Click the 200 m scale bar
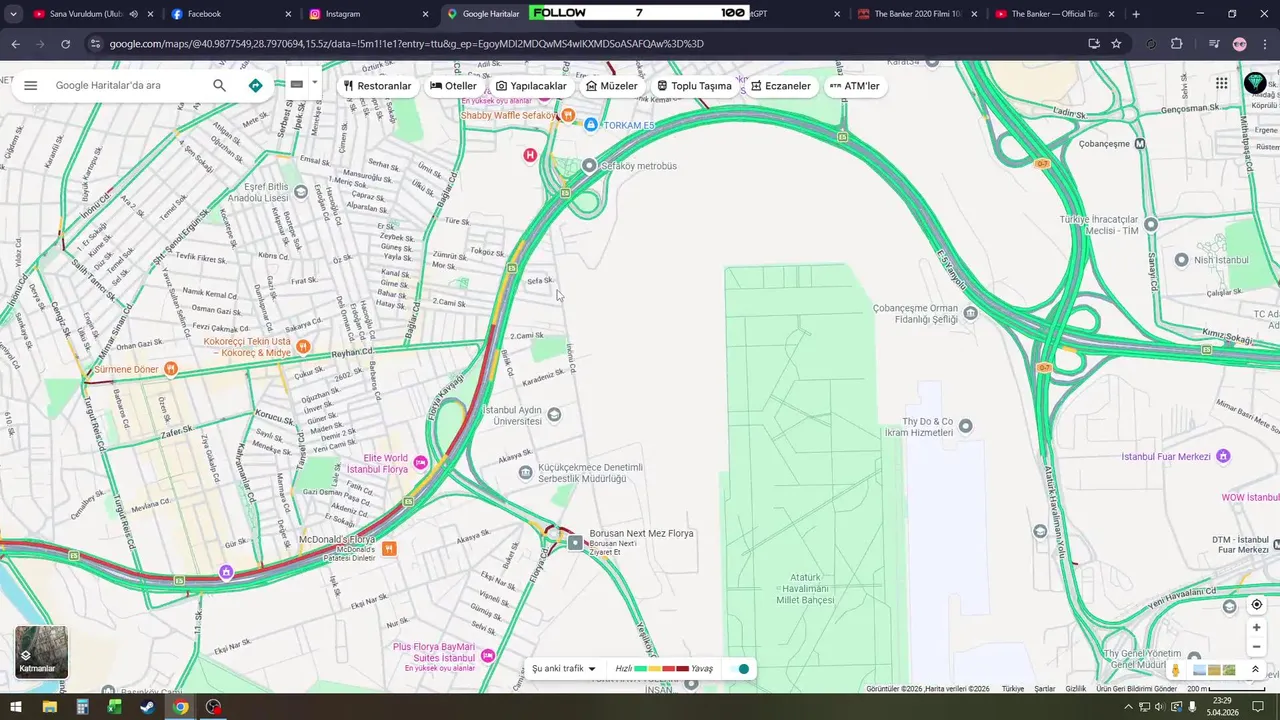This screenshot has height=720, width=1280. 1226,689
